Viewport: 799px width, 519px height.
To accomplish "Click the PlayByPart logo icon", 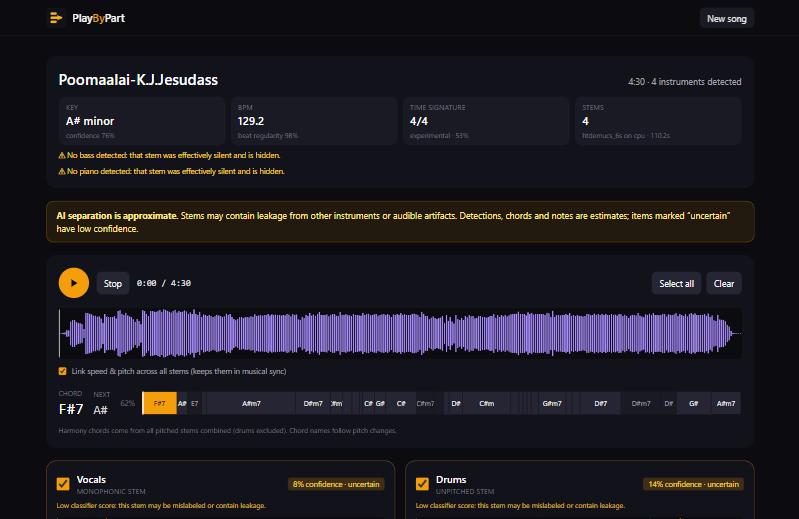I will (56, 18).
